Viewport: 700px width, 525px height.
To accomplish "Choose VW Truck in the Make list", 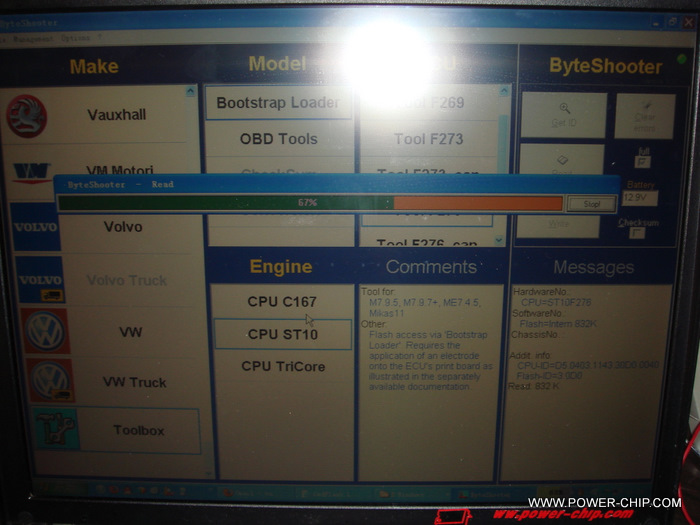I will 134,382.
